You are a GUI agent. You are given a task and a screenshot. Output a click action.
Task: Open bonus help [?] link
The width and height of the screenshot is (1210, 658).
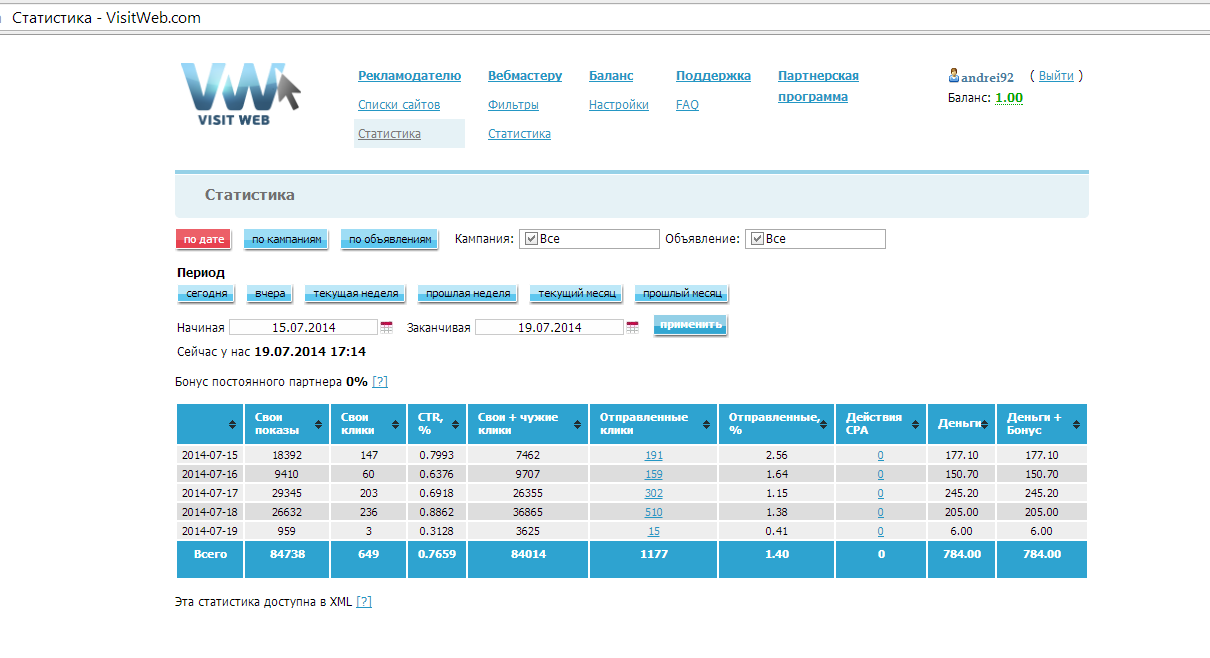[380, 382]
